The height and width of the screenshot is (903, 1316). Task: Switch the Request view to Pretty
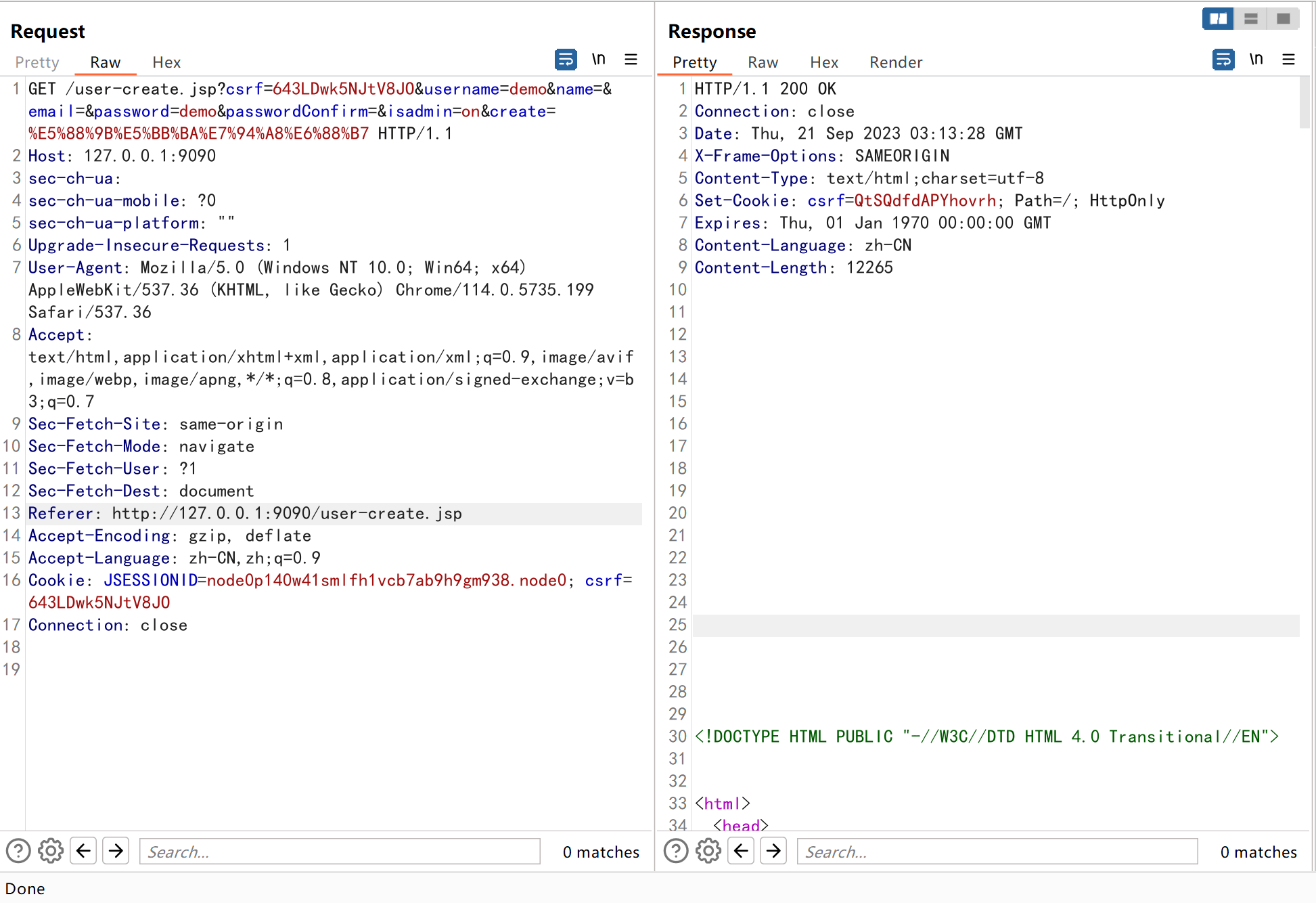37,62
